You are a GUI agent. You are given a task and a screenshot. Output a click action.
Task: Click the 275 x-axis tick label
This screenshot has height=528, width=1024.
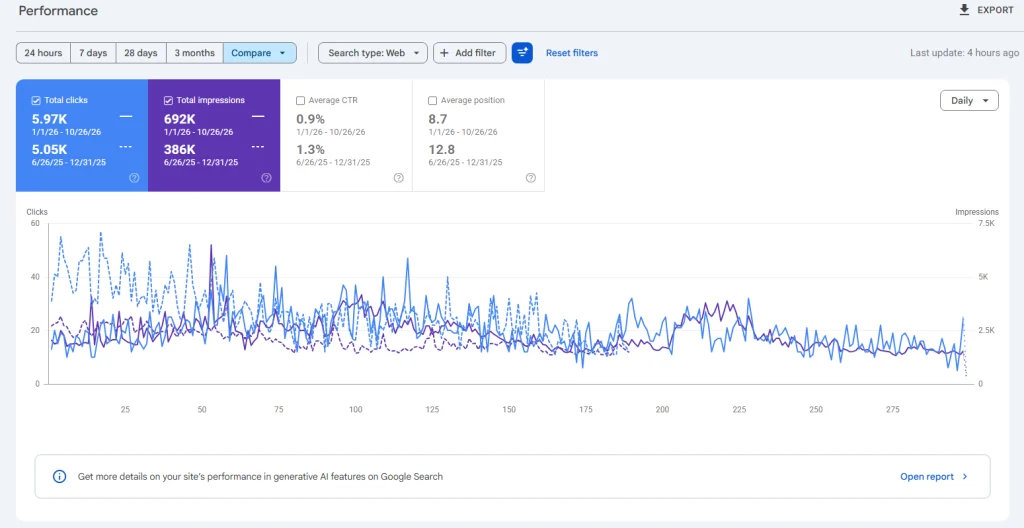pyautogui.click(x=893, y=410)
